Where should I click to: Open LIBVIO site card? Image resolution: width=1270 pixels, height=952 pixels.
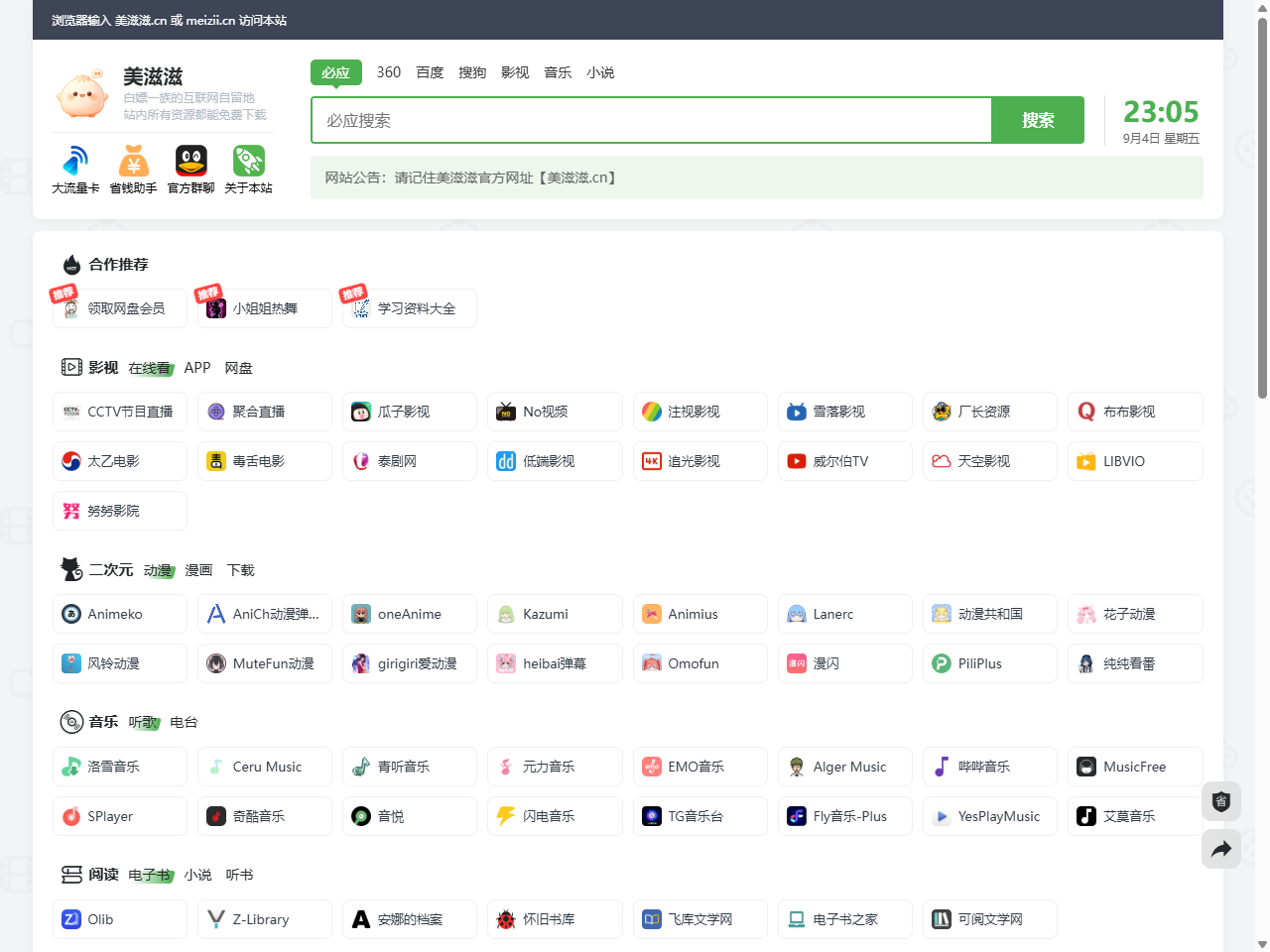[1135, 461]
